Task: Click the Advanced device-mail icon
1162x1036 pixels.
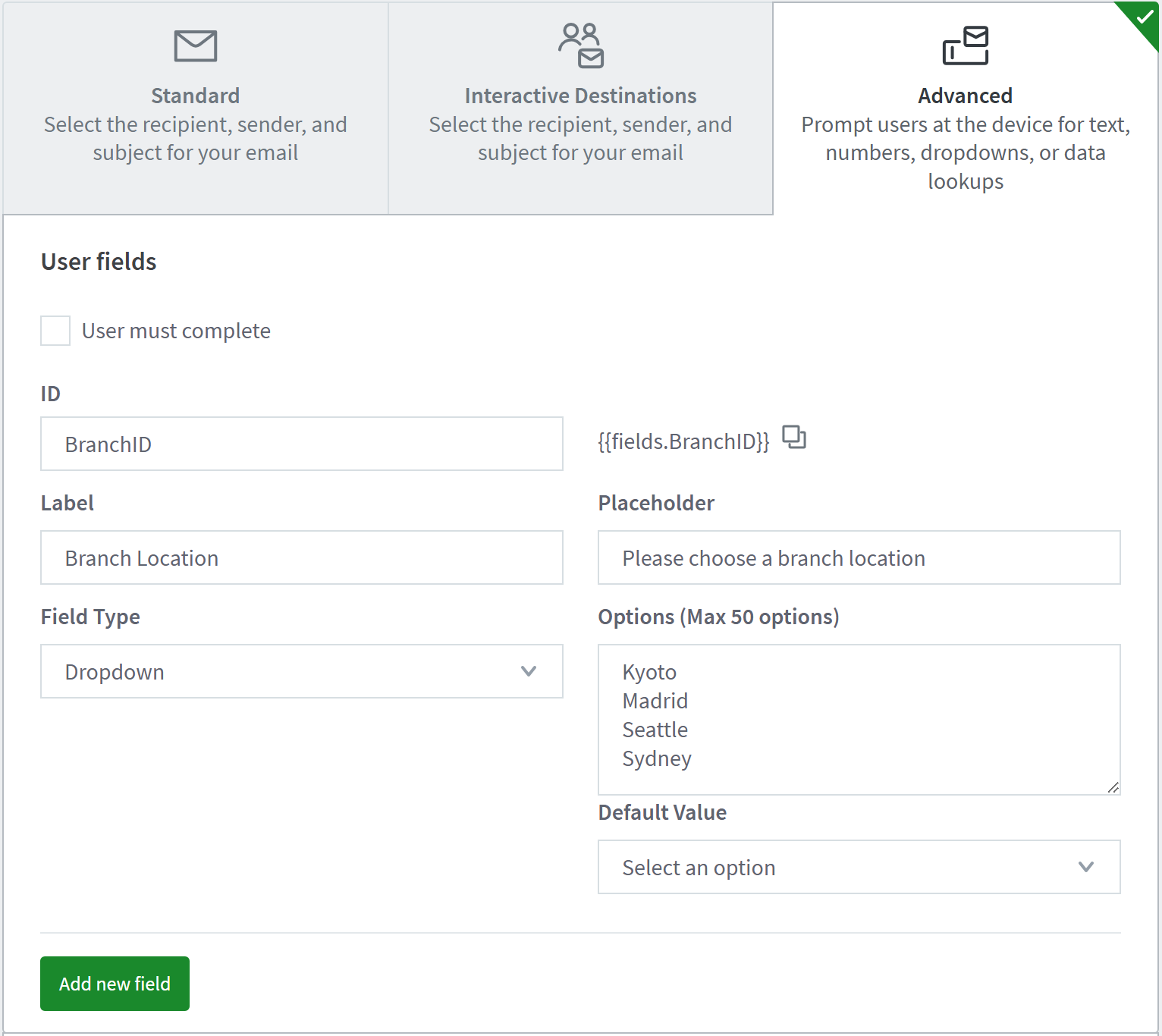Action: [966, 46]
